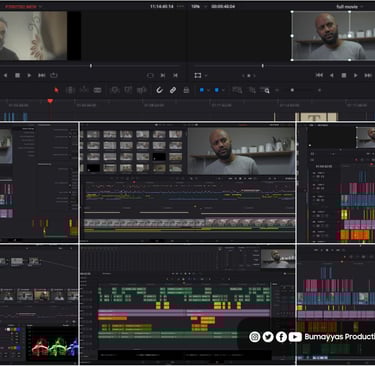375x366 pixels.
Task: Play forward in the source viewer
Action: click(x=29, y=76)
